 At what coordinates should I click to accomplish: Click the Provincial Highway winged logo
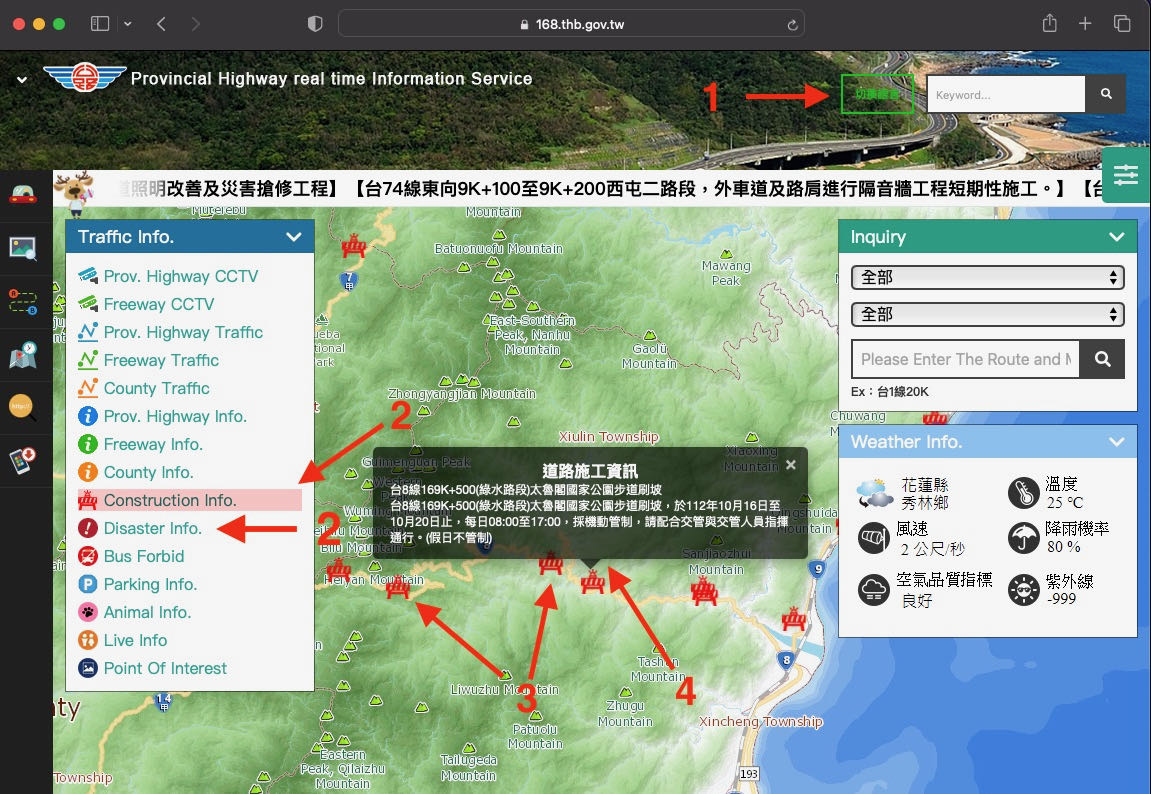click(x=84, y=77)
